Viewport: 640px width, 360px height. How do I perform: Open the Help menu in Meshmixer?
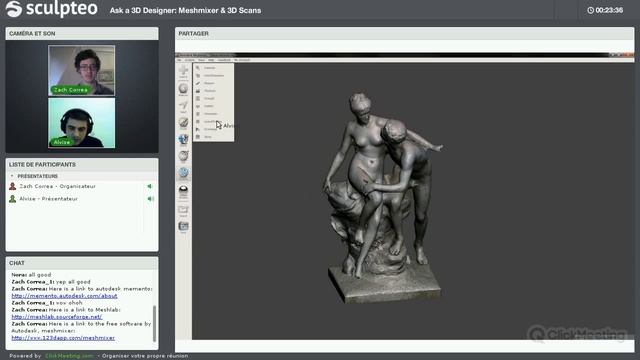(x=211, y=60)
